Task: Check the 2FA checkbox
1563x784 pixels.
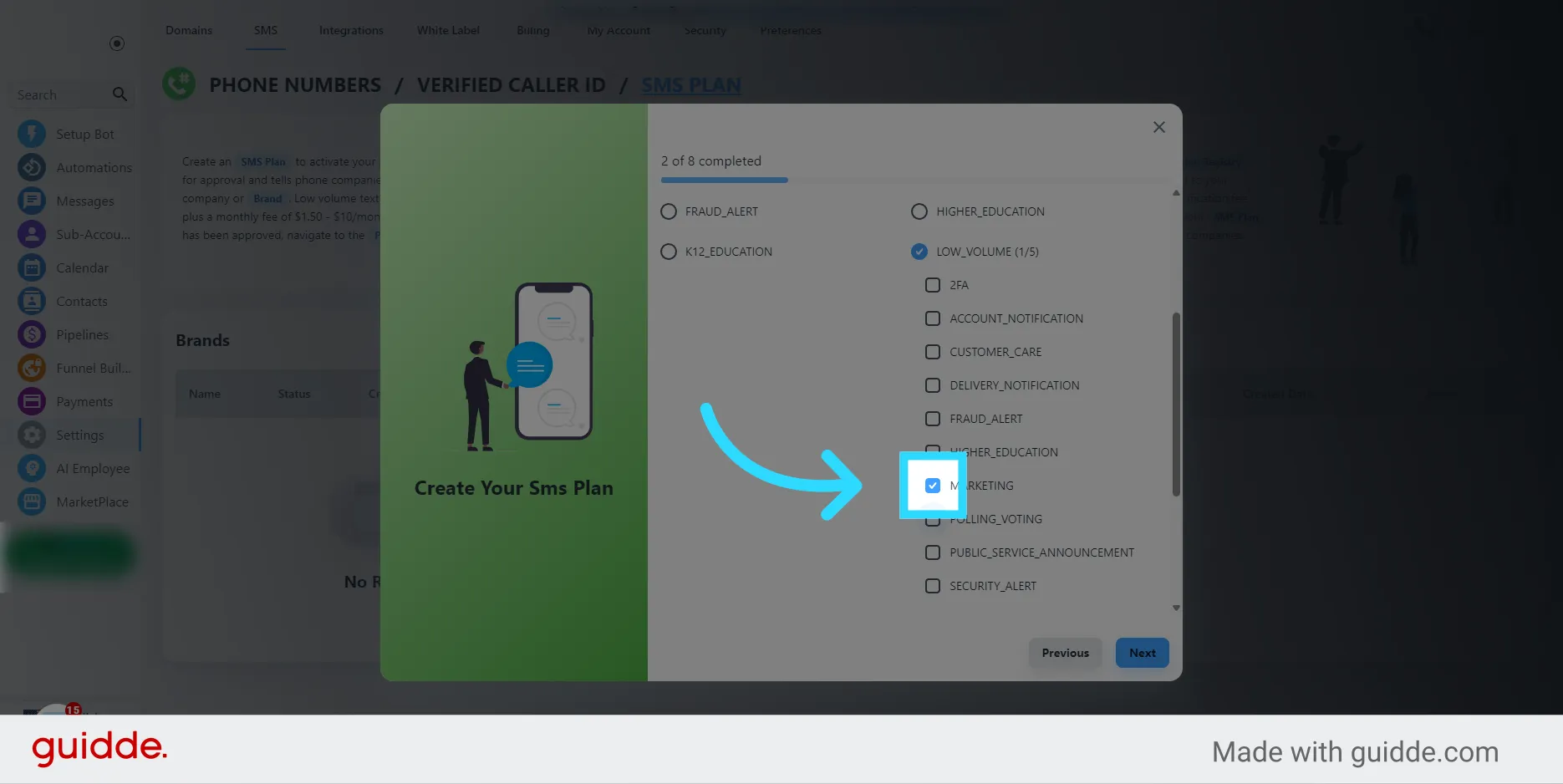Action: click(x=933, y=285)
